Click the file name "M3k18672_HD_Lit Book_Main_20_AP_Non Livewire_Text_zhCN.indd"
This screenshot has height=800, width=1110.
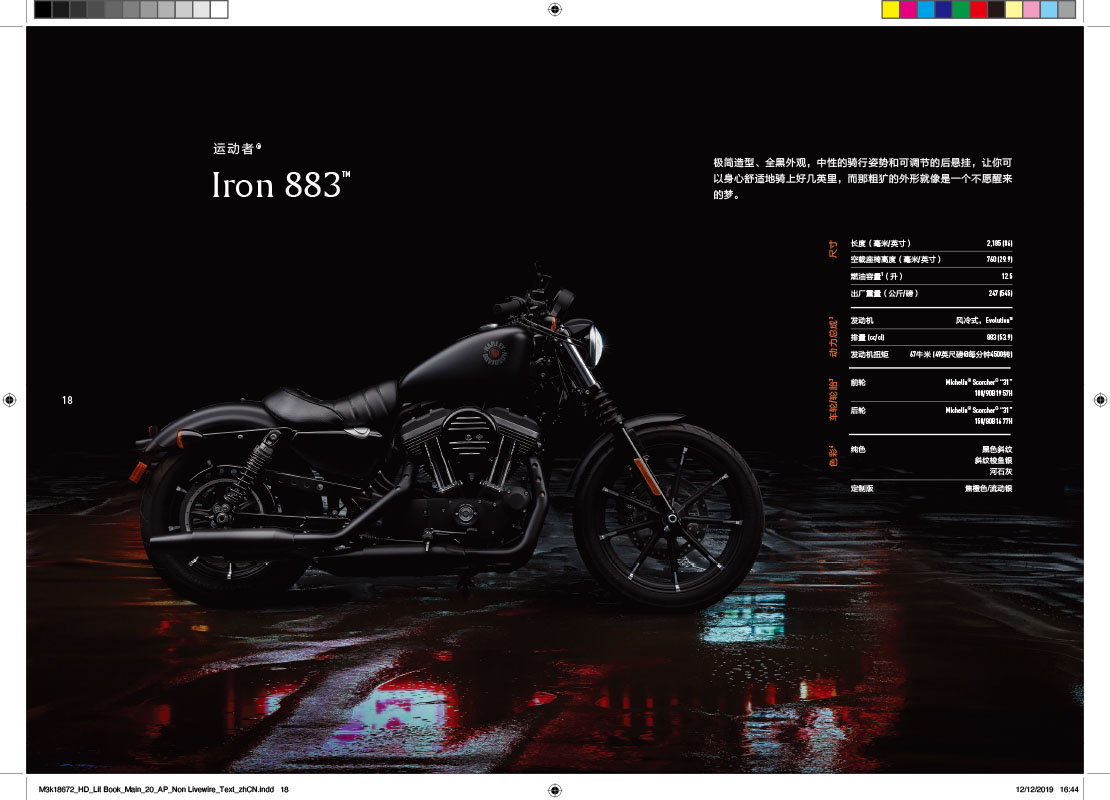[x=156, y=789]
